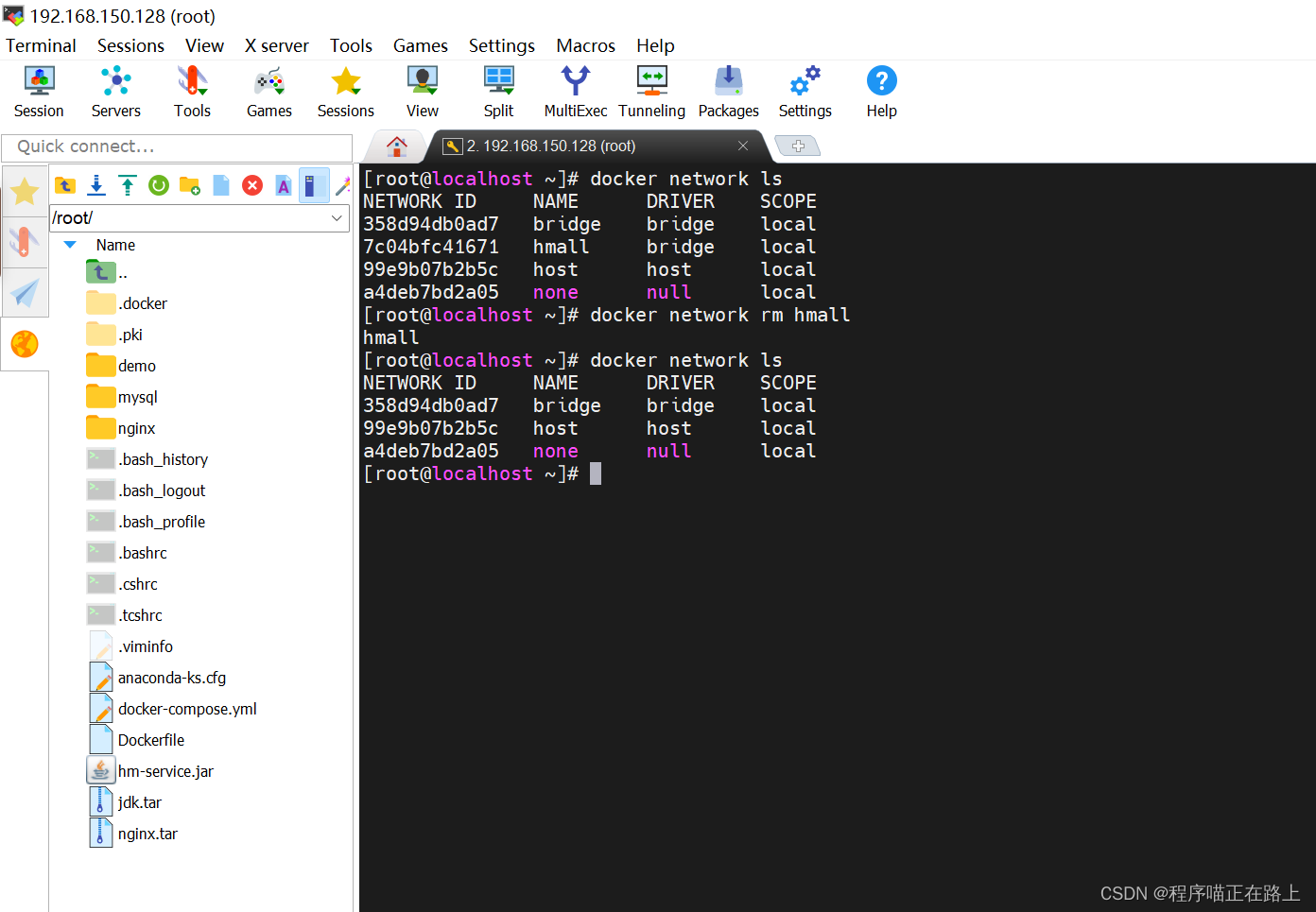Open the Terminal menu
1316x912 pixels.
coord(41,45)
